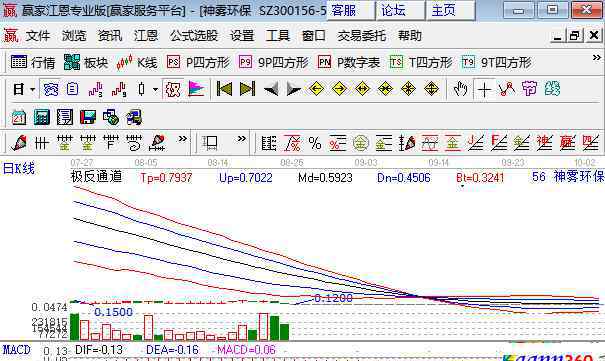Click the yellow diamond right-arrow icon
This screenshot has height=361, width=605.
(339, 89)
